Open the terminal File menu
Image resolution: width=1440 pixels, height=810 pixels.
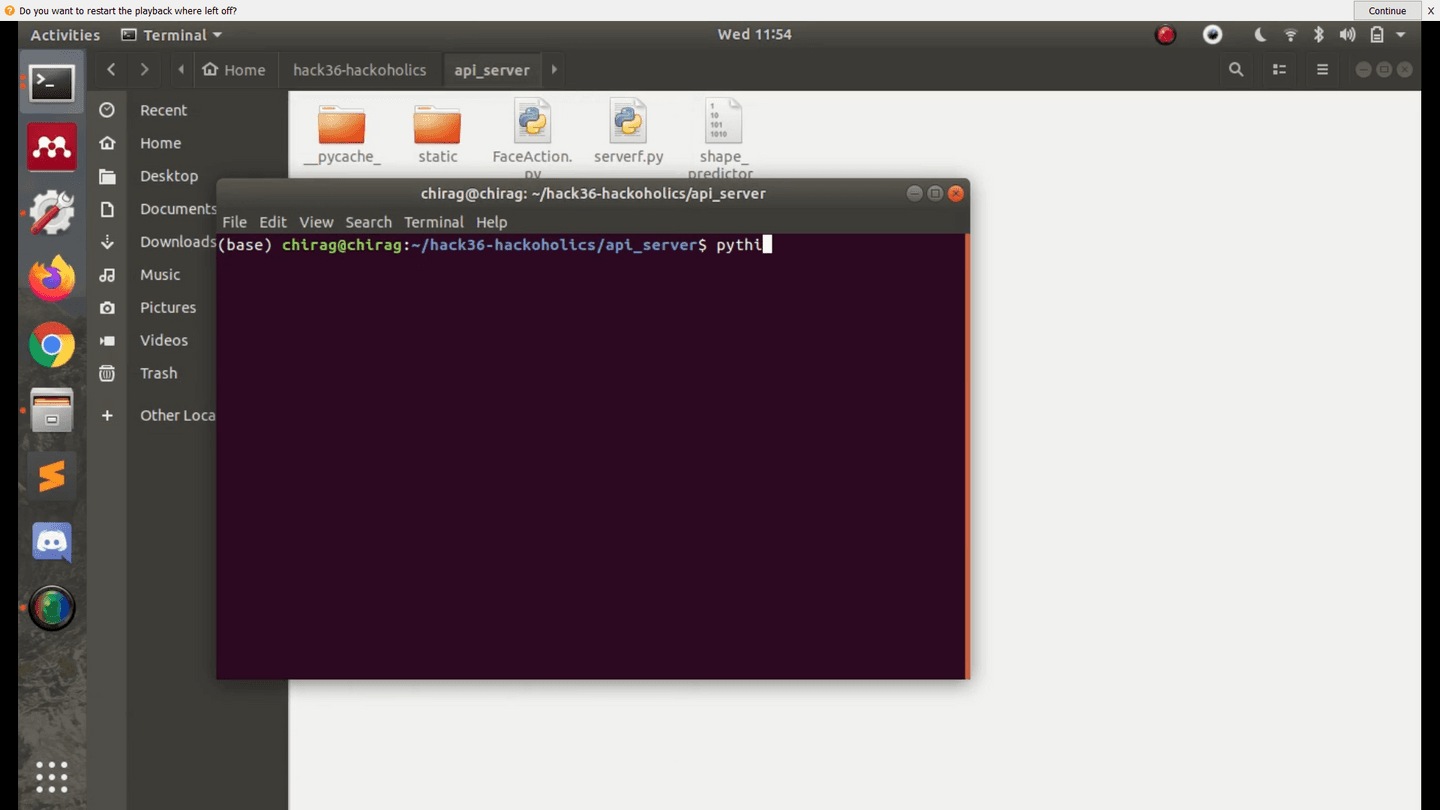234,222
